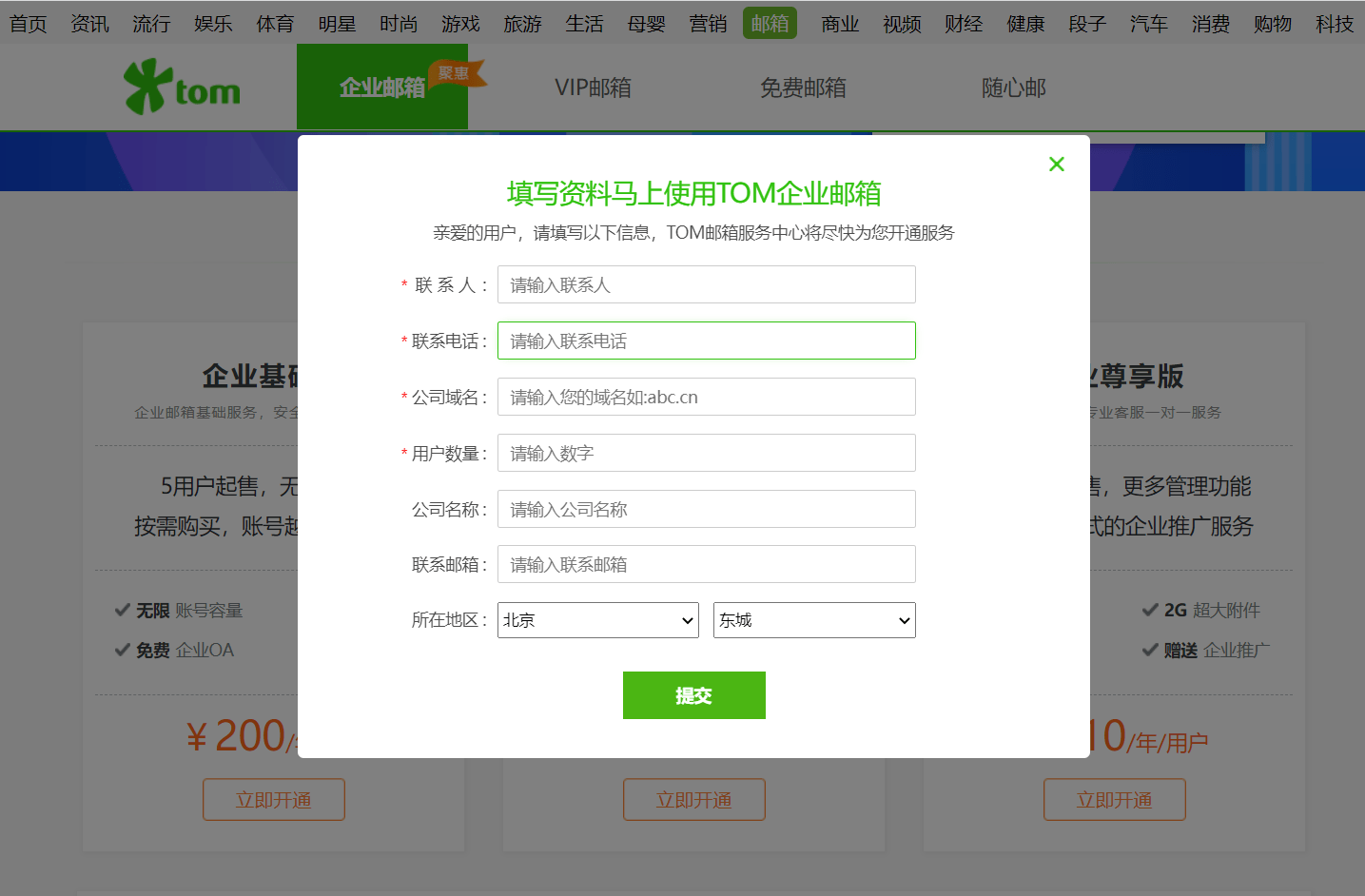Image resolution: width=1365 pixels, height=896 pixels.
Task: Click the TOM logo
Action: tap(181, 87)
